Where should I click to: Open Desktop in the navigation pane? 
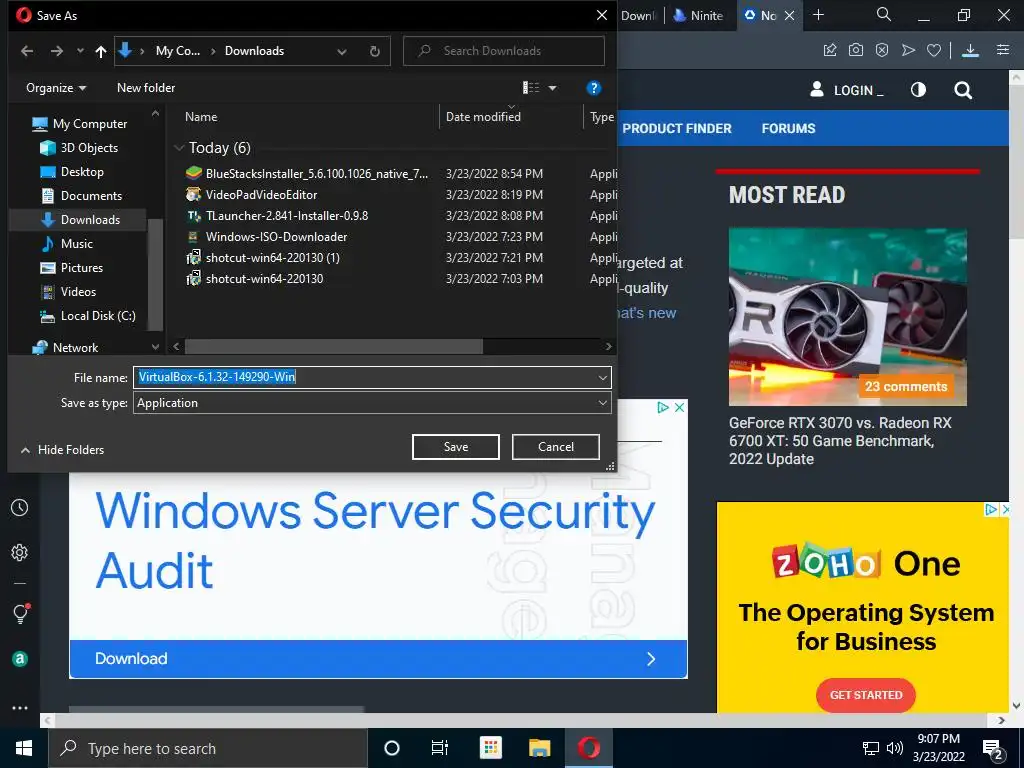[x=72, y=172]
